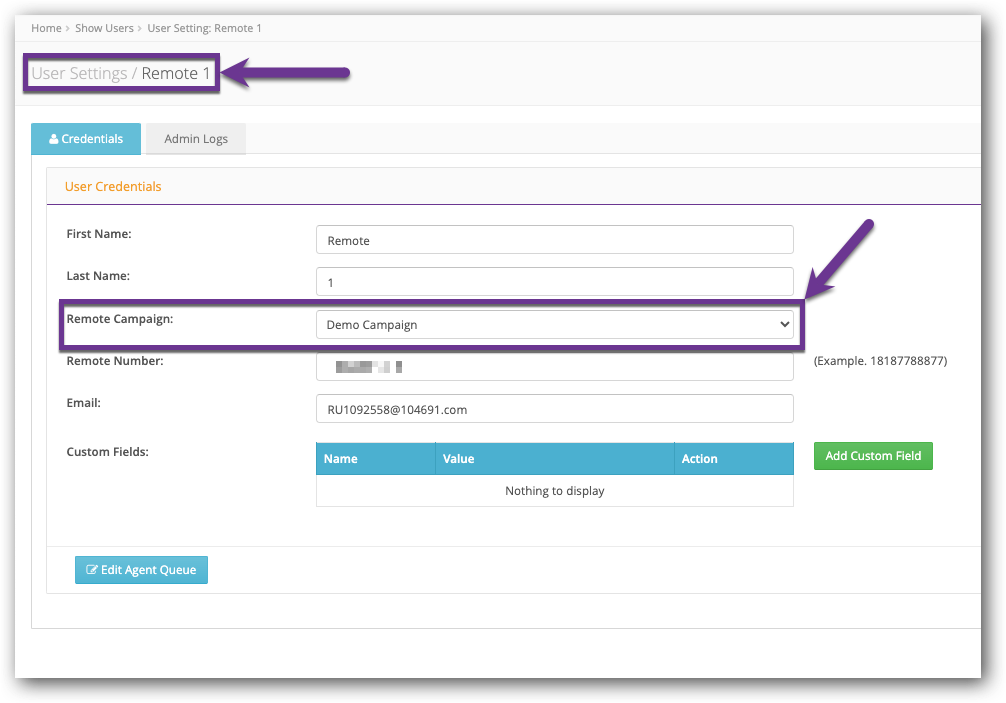Switch to the Admin Logs tab
1006x703 pixels.
click(195, 139)
